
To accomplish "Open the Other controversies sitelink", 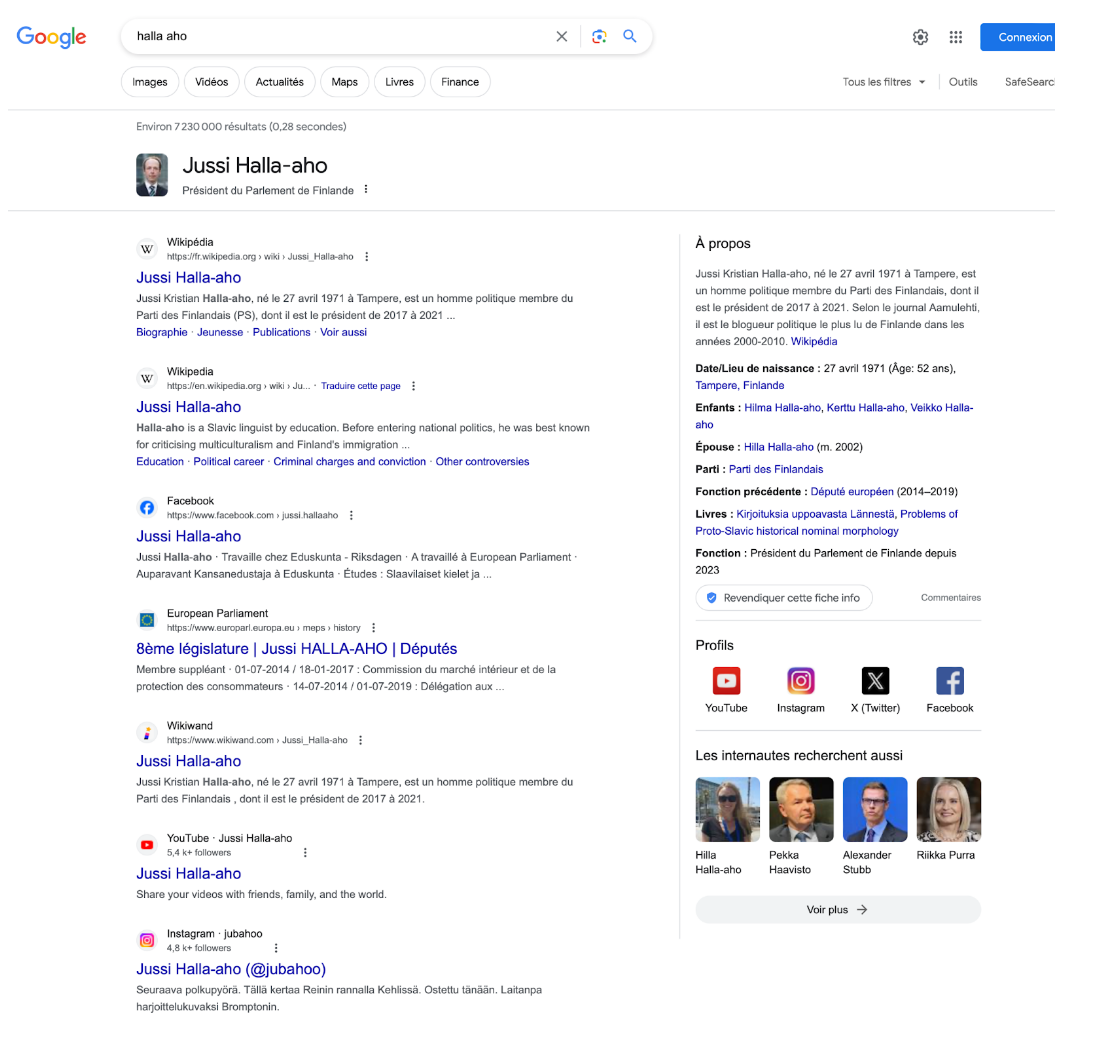I will 482,462.
